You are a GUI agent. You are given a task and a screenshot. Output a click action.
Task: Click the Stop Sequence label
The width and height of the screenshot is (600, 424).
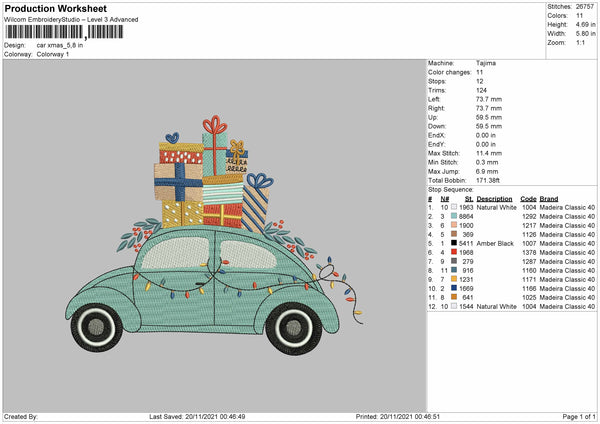(x=451, y=188)
